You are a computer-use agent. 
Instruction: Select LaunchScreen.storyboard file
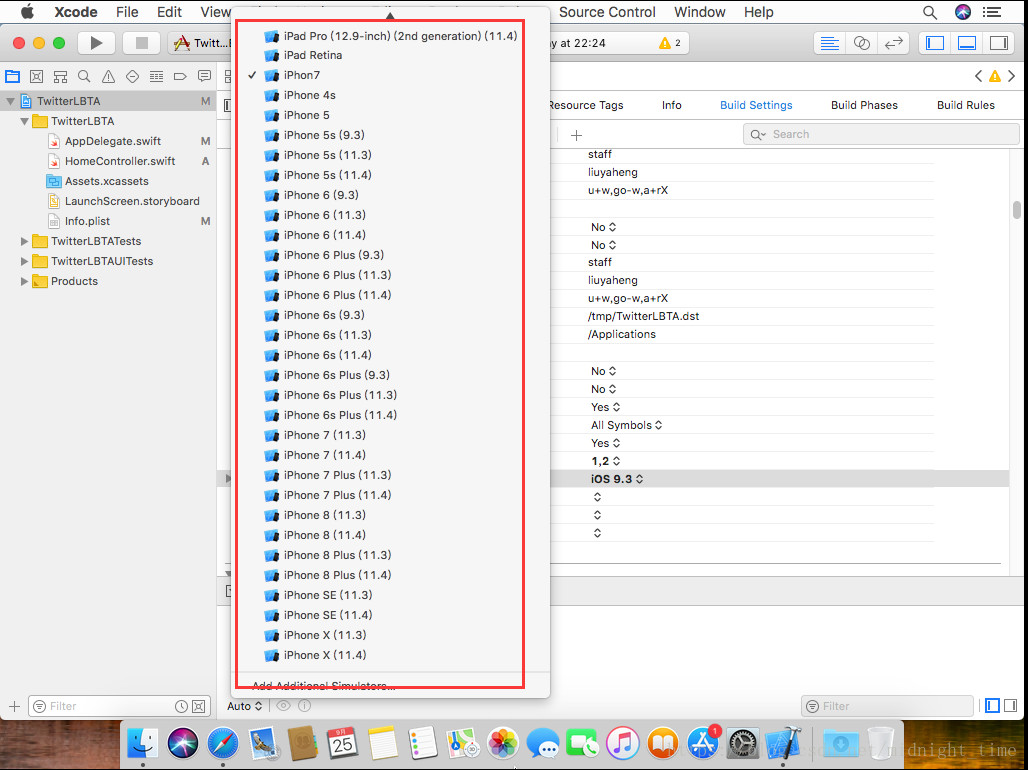coord(132,201)
